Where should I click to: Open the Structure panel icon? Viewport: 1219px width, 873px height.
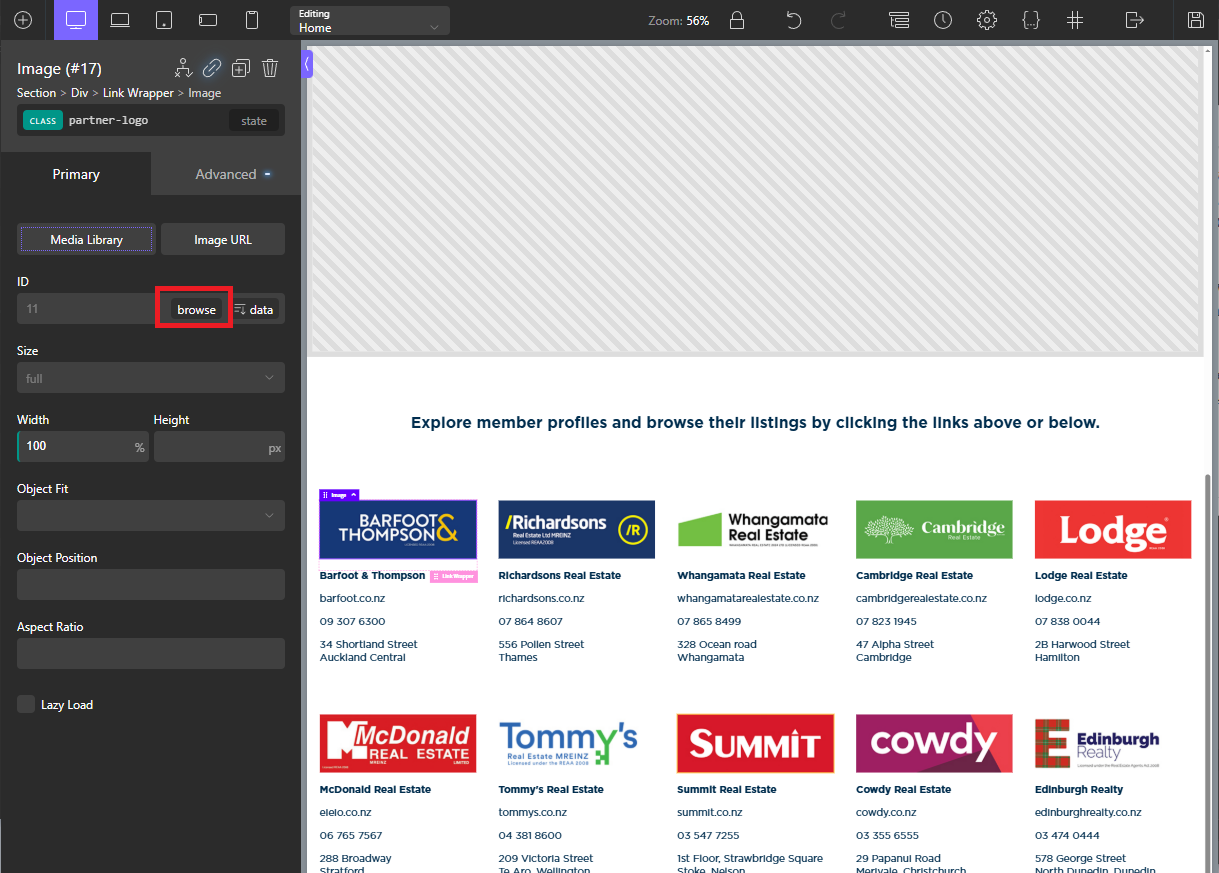pyautogui.click(x=899, y=20)
